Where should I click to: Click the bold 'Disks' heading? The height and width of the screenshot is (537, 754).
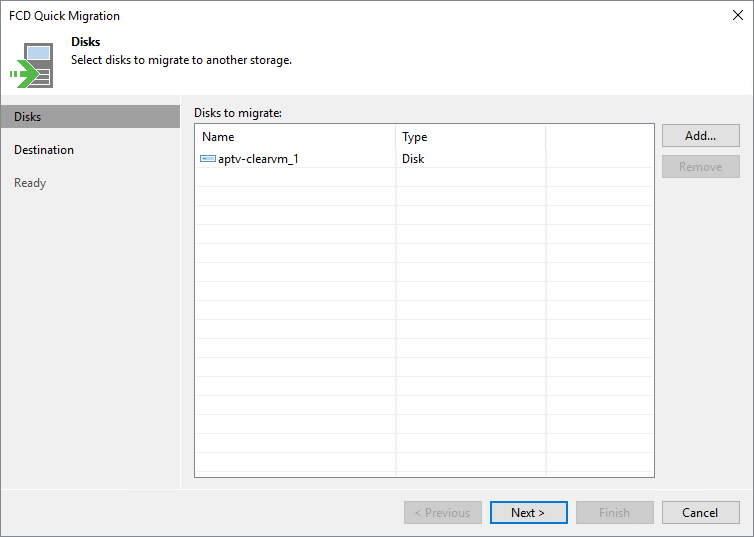pyautogui.click(x=86, y=42)
